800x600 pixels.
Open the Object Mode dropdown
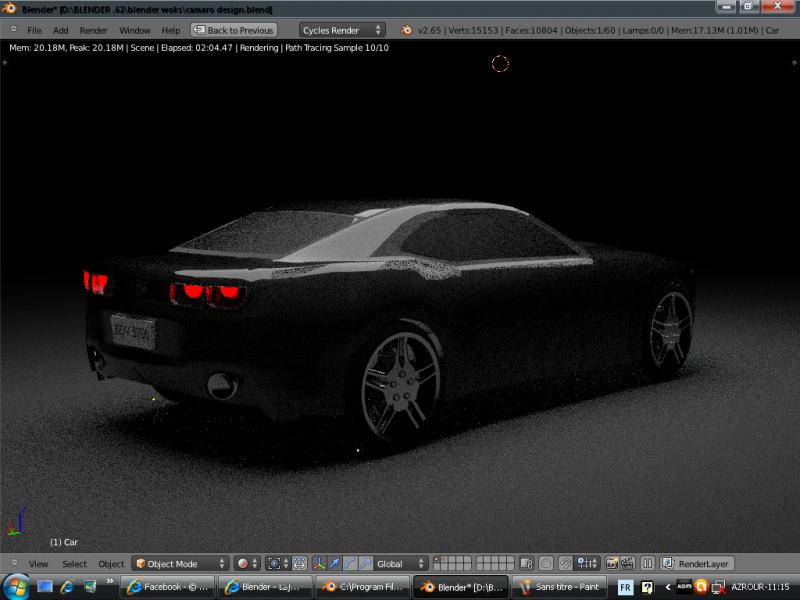tap(181, 563)
